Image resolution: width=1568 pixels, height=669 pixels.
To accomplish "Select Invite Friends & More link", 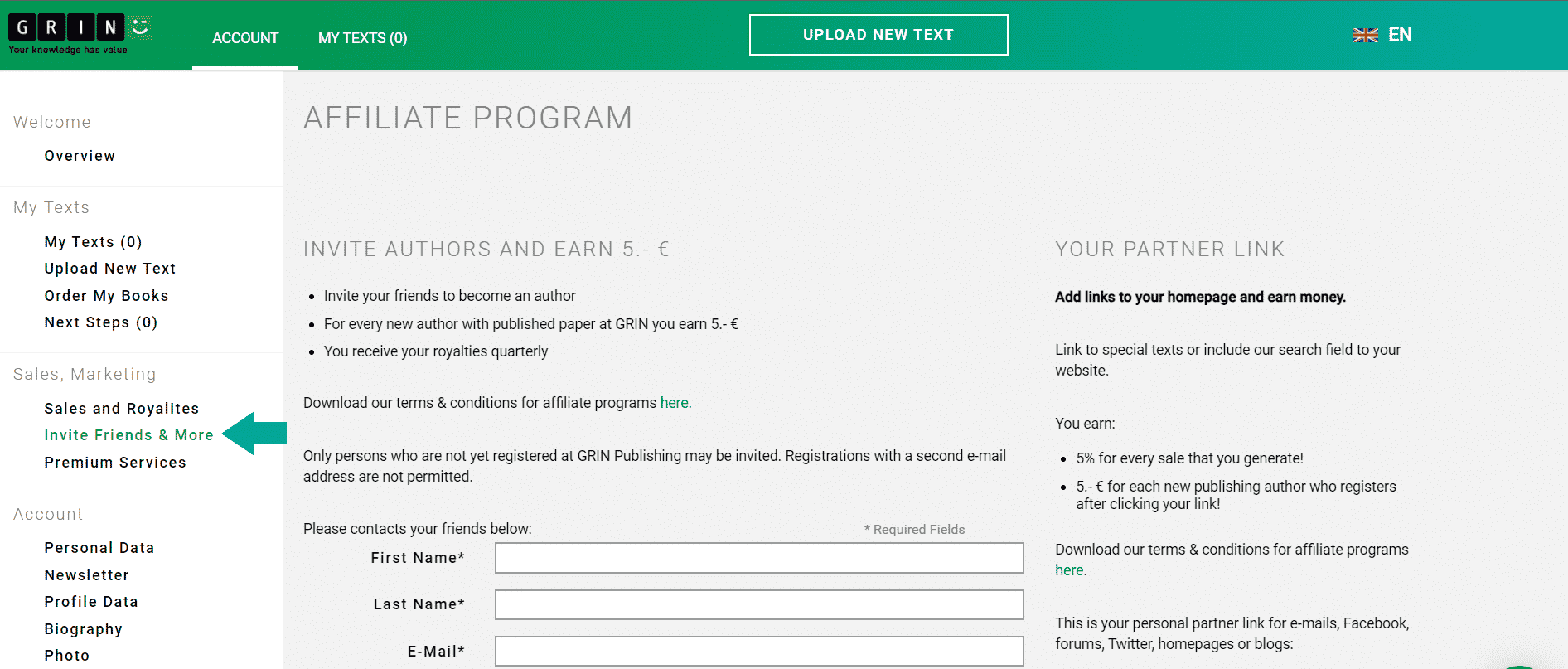I will 128,435.
